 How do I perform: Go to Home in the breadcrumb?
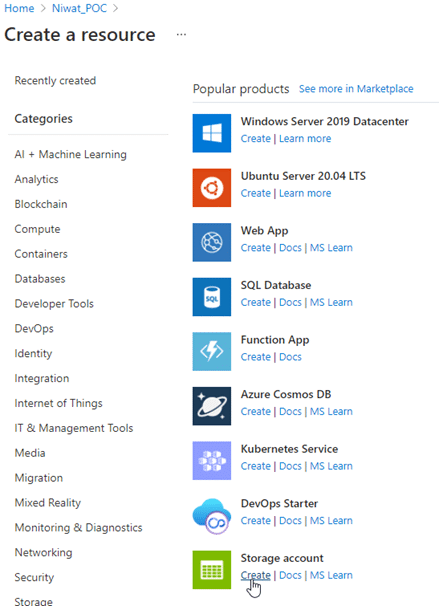point(19,8)
